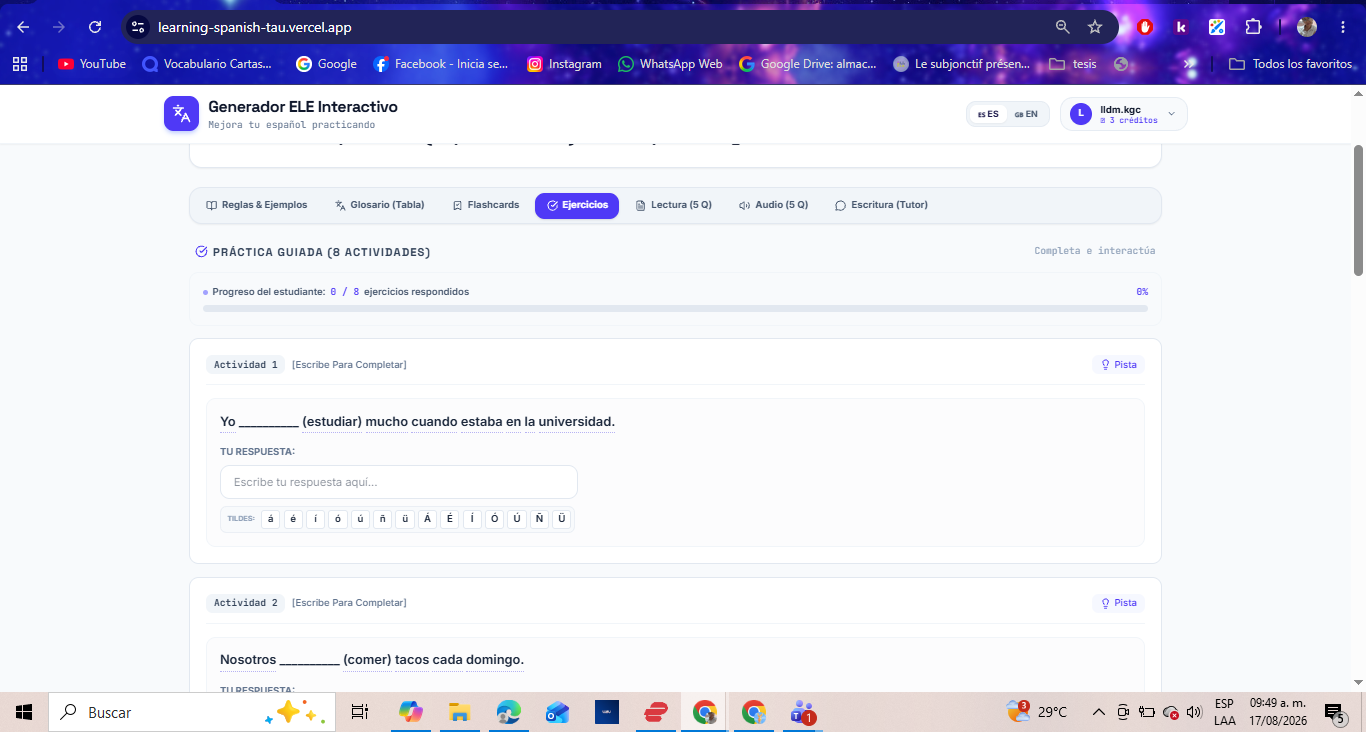Expand the bookmarks overflow chevron
The width and height of the screenshot is (1366, 732).
point(1189,64)
